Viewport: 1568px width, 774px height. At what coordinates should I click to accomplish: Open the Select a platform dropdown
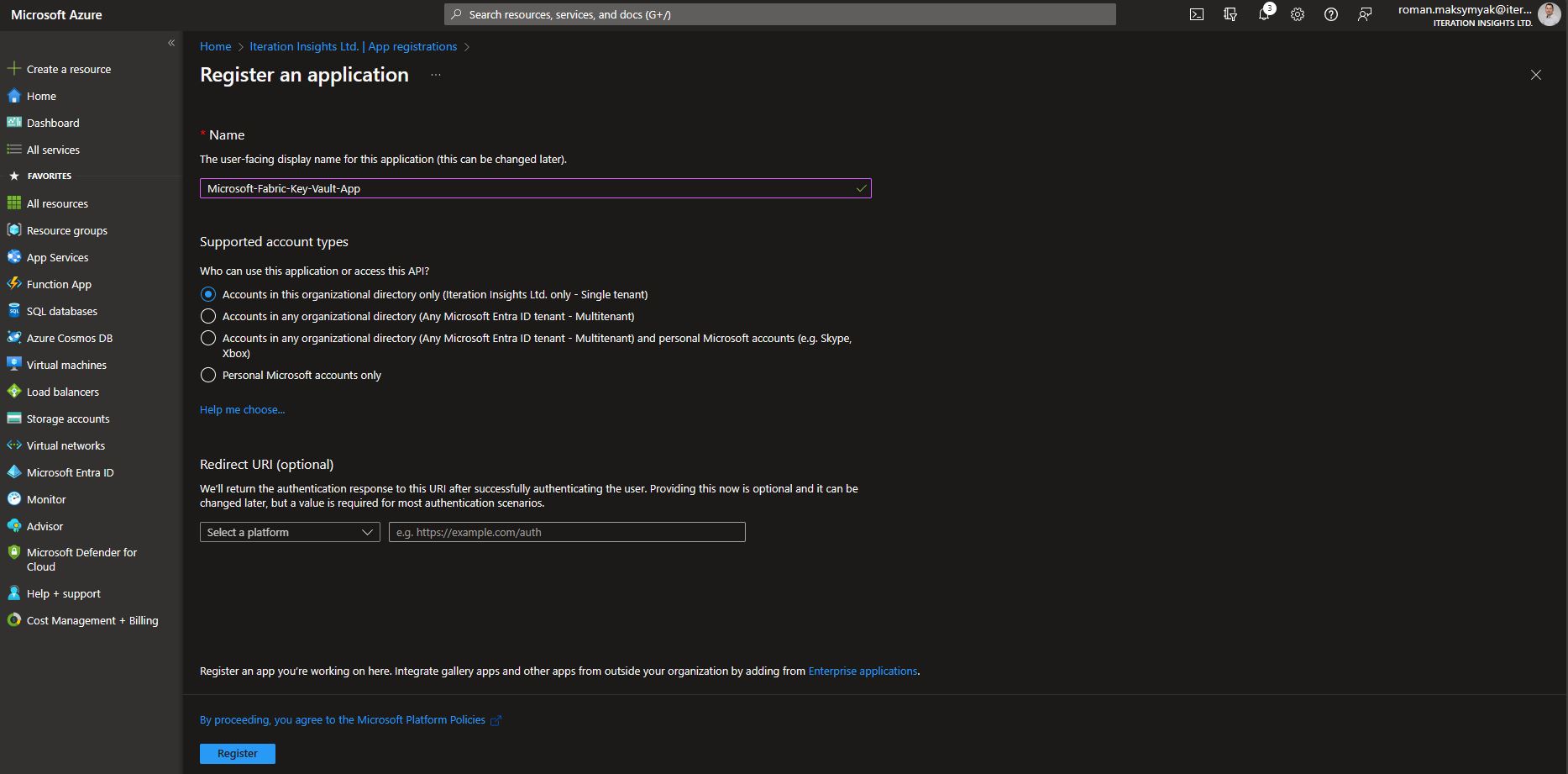(x=289, y=532)
